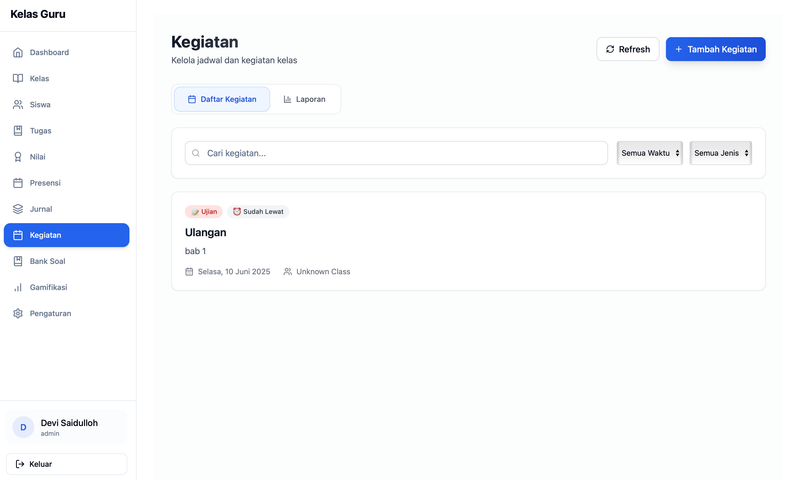800x480 pixels.
Task: Click the Tambah Kegiatan button
Action: click(x=715, y=49)
